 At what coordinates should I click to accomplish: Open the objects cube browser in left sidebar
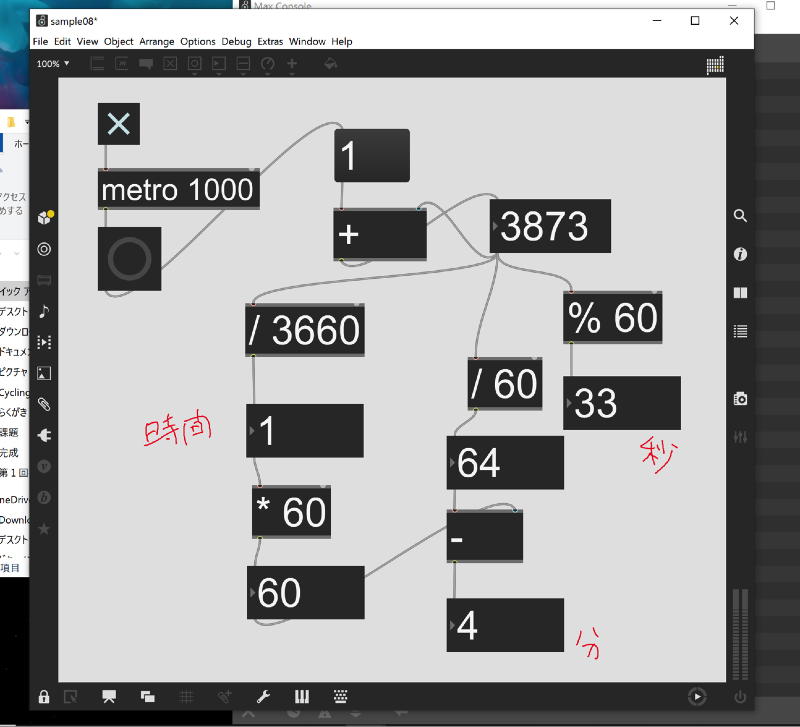coord(45,218)
